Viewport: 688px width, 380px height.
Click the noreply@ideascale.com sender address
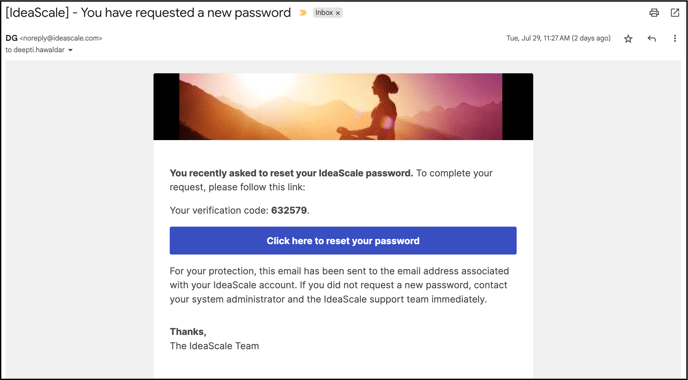(x=61, y=38)
